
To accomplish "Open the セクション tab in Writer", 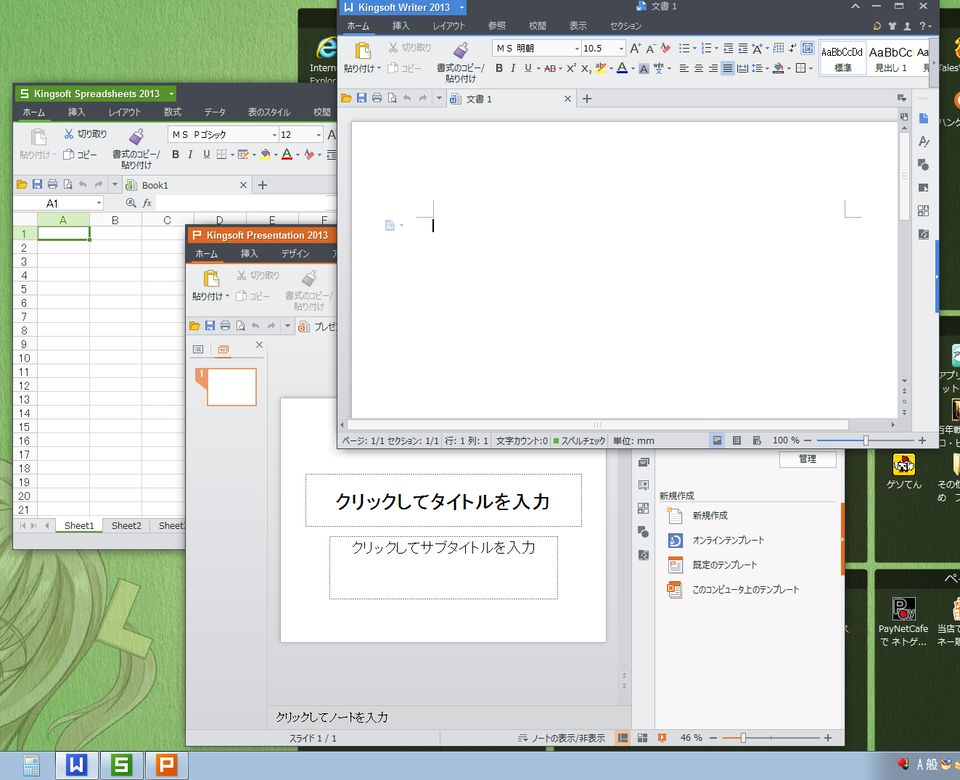I will (625, 26).
